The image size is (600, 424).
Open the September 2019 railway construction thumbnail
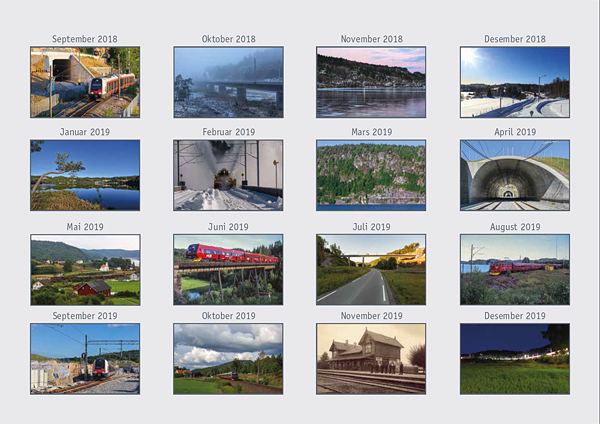85,359
